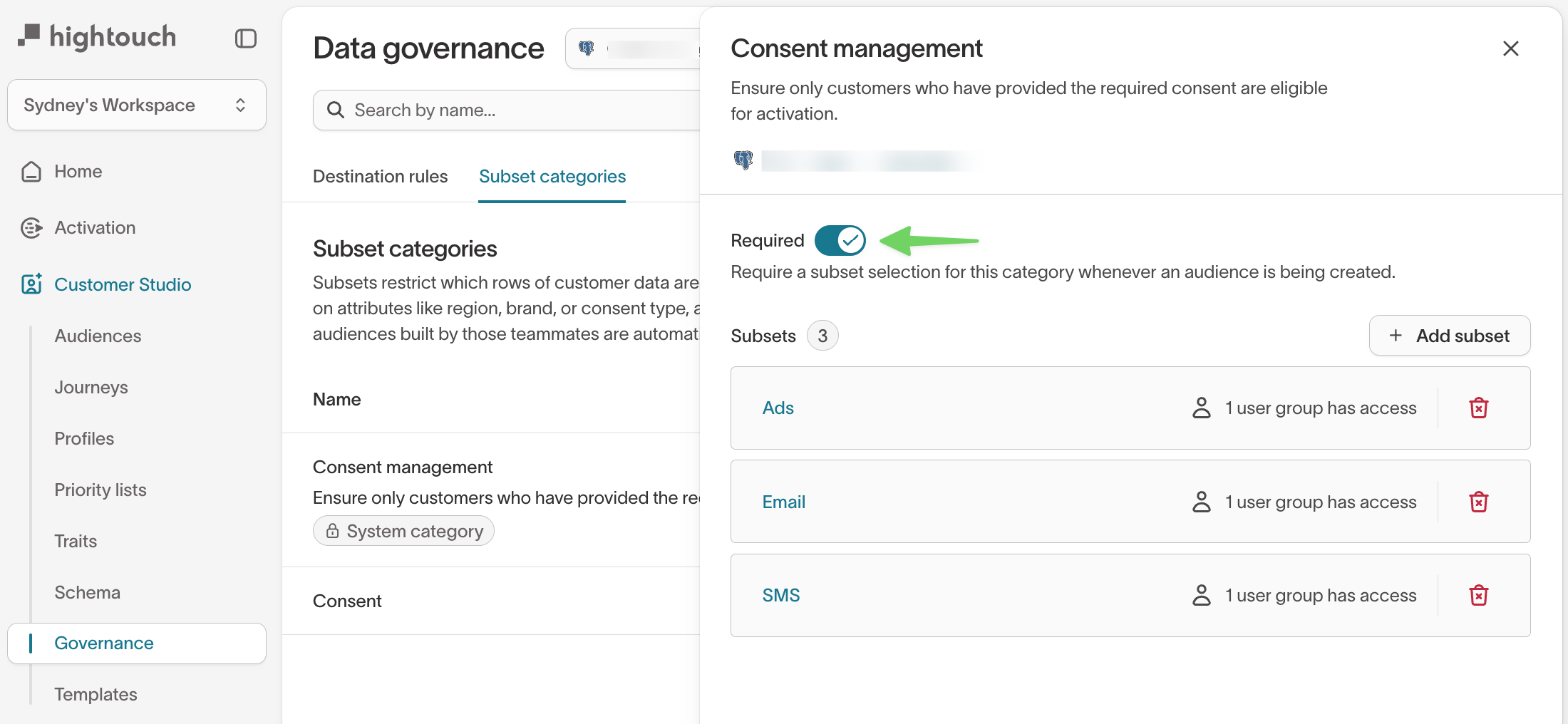The width and height of the screenshot is (1568, 724).
Task: Open the Email subset link
Action: (x=783, y=502)
